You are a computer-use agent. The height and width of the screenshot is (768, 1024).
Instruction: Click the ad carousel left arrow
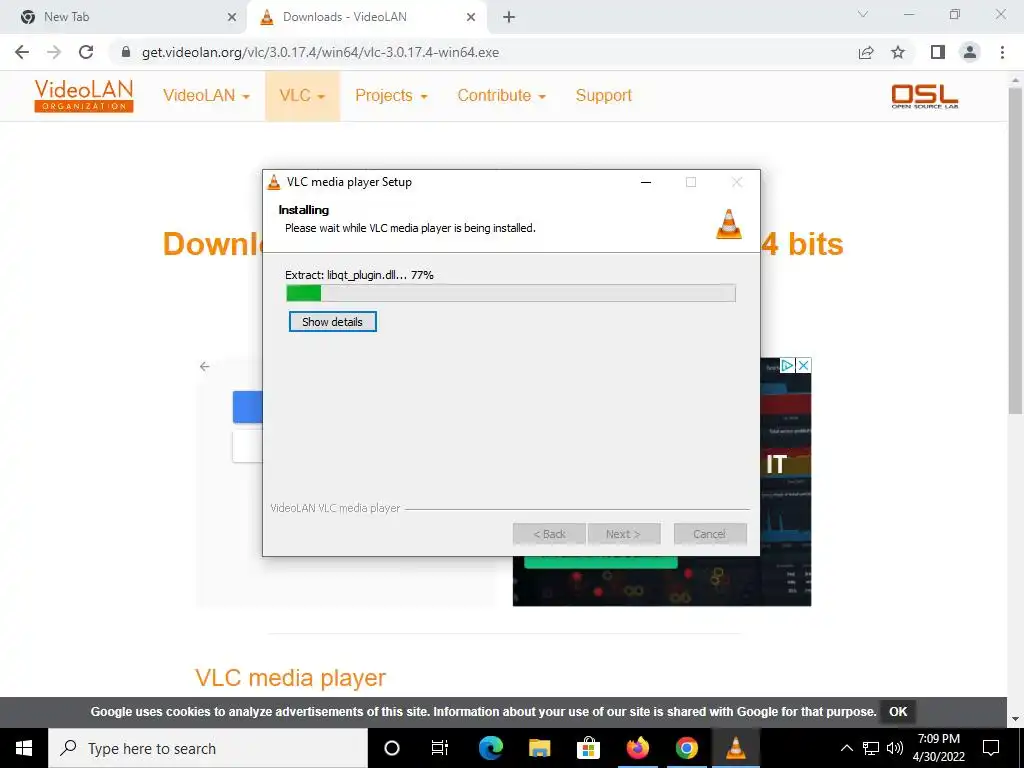coord(205,366)
